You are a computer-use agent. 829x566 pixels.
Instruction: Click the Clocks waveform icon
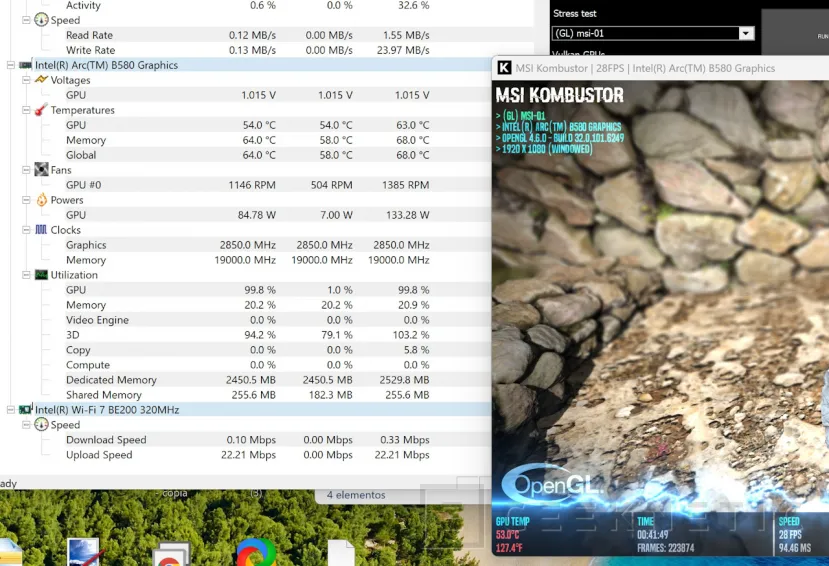(41, 230)
